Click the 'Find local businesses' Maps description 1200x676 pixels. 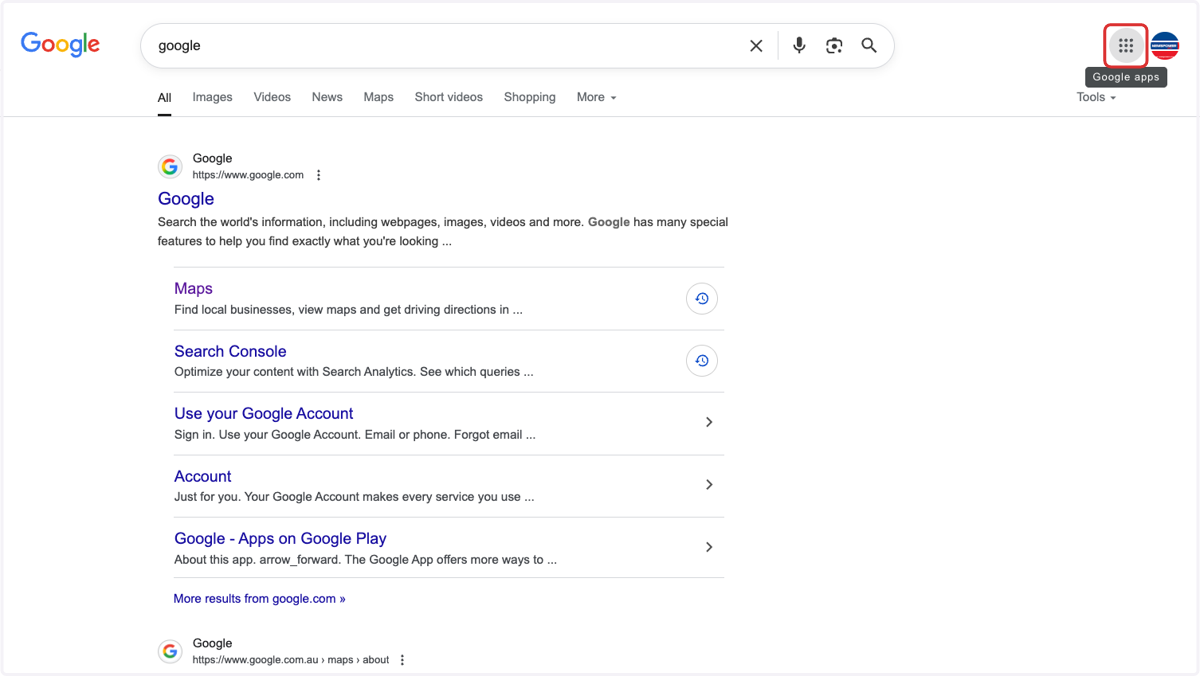coord(348,310)
